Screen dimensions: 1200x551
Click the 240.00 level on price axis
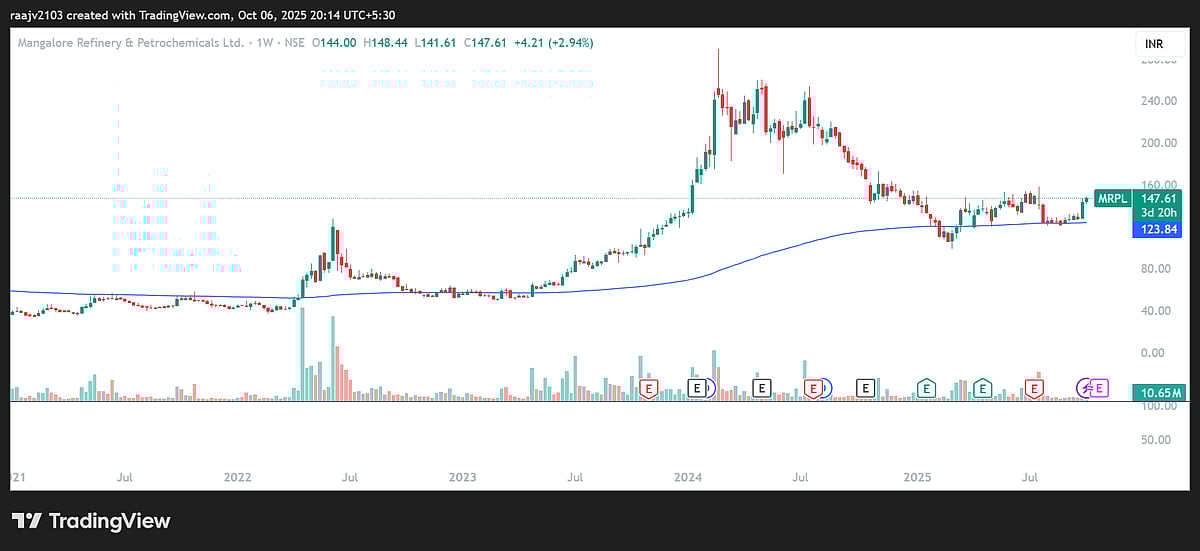point(1157,101)
